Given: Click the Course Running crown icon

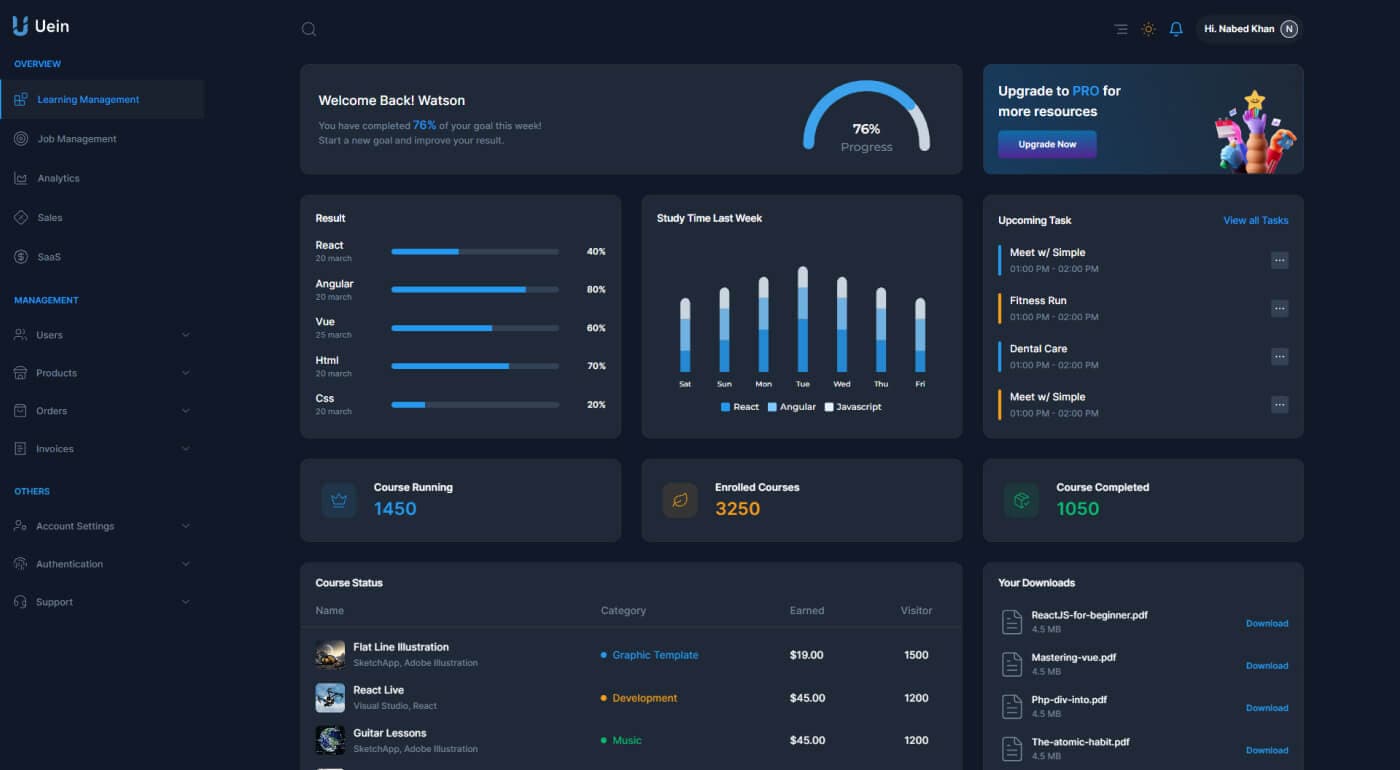Looking at the screenshot, I should 339,500.
